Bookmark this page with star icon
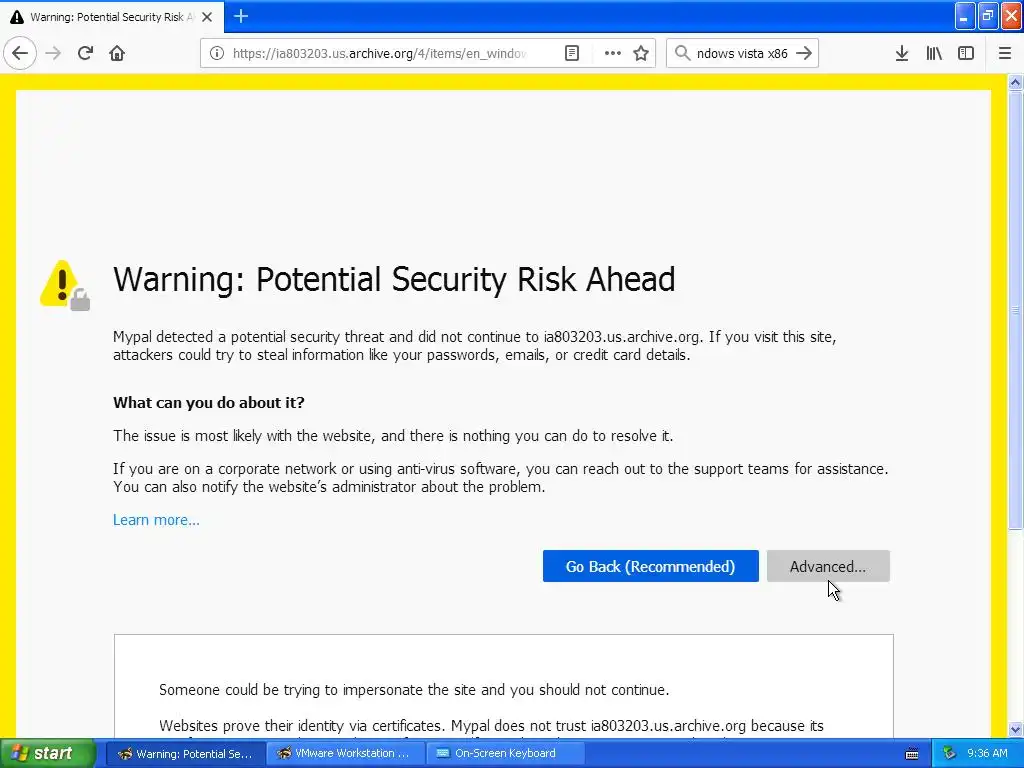This screenshot has height=768, width=1024. coord(641,53)
